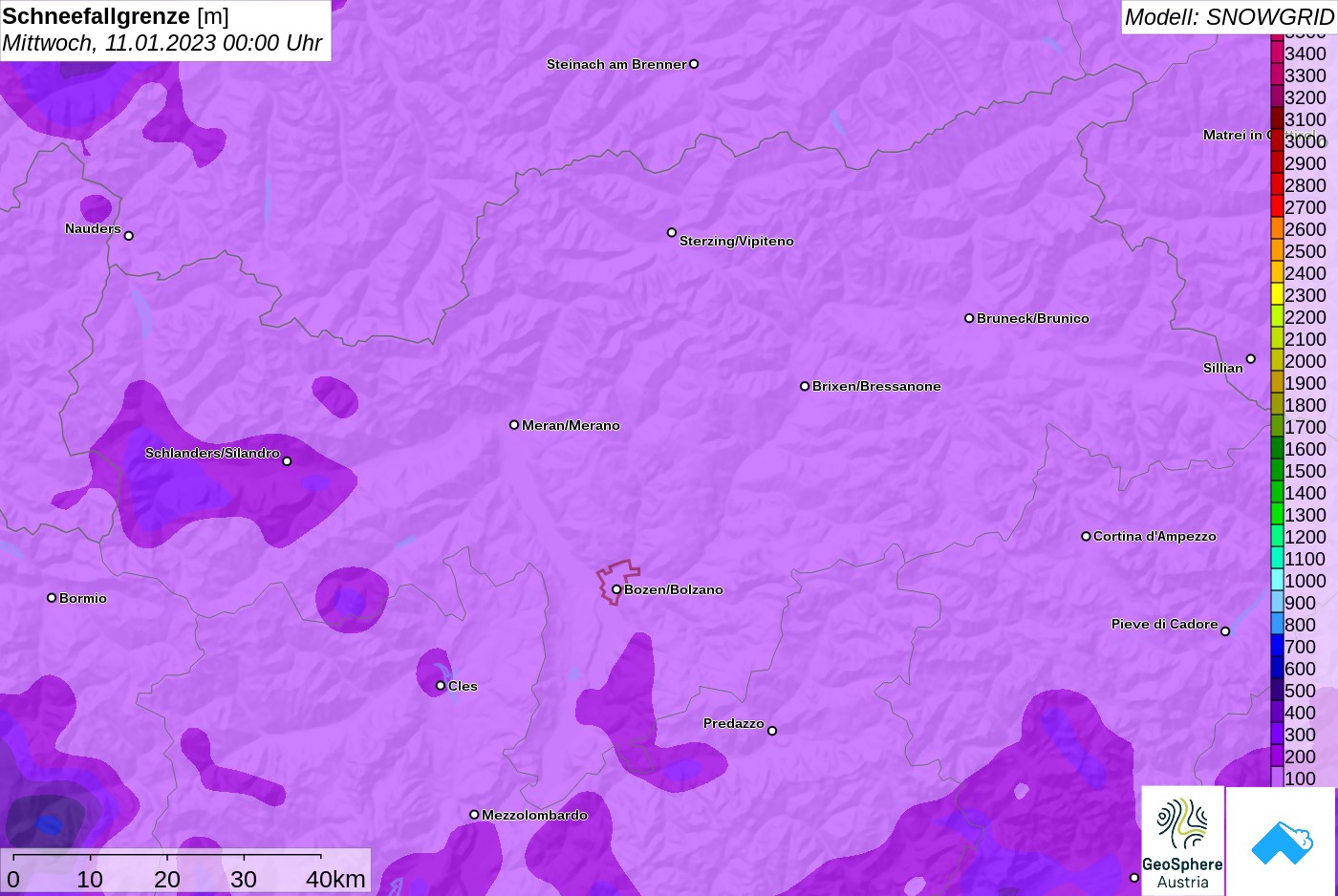This screenshot has height=896, width=1338.
Task: Click the Pieve di Cadore marker dot
Action: tap(1225, 631)
